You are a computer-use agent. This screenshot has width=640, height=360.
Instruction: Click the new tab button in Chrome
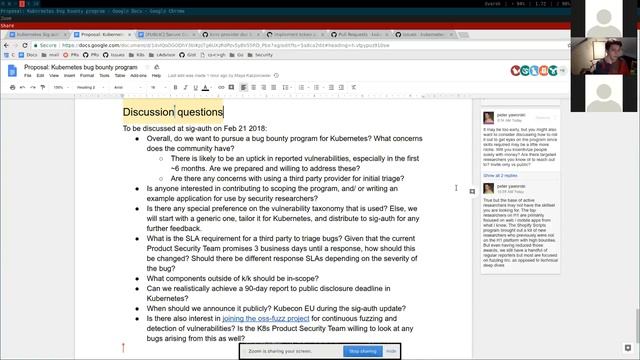click(x=463, y=35)
